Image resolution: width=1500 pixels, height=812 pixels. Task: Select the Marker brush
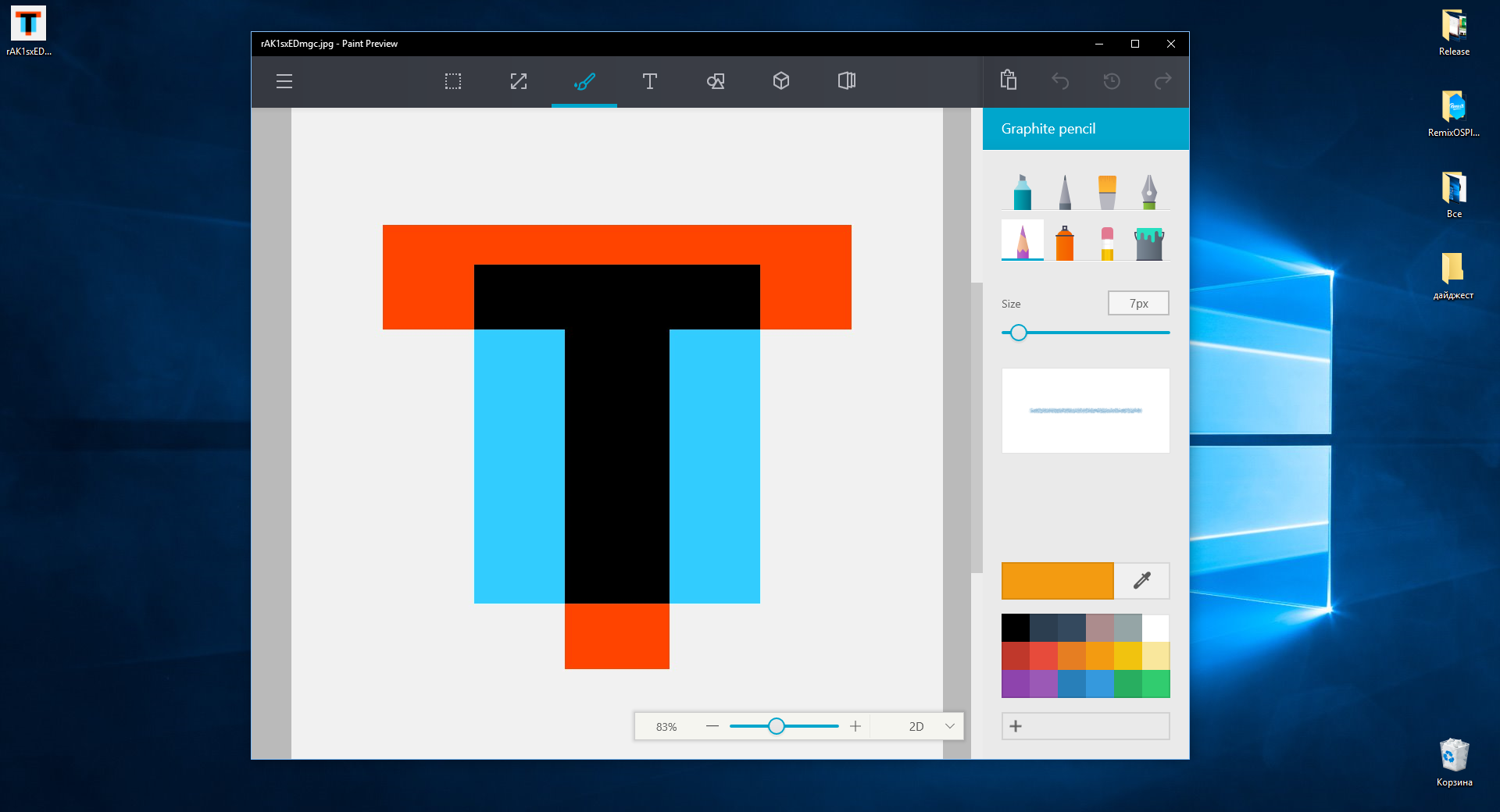1023,191
